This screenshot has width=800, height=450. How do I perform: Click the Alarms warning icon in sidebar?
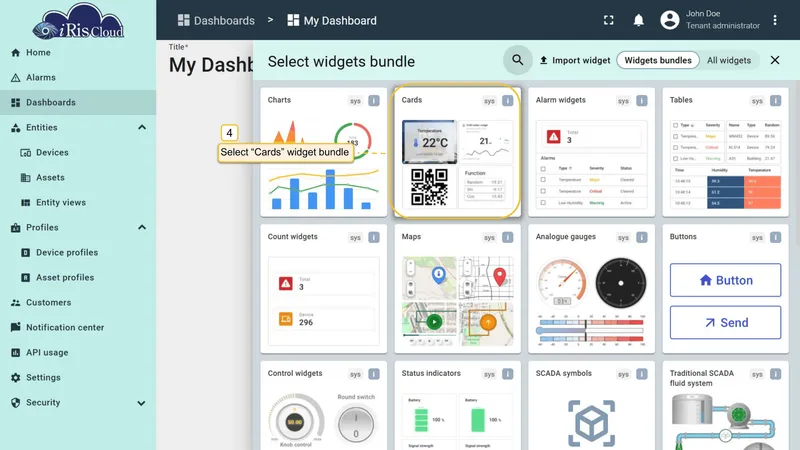pos(15,78)
